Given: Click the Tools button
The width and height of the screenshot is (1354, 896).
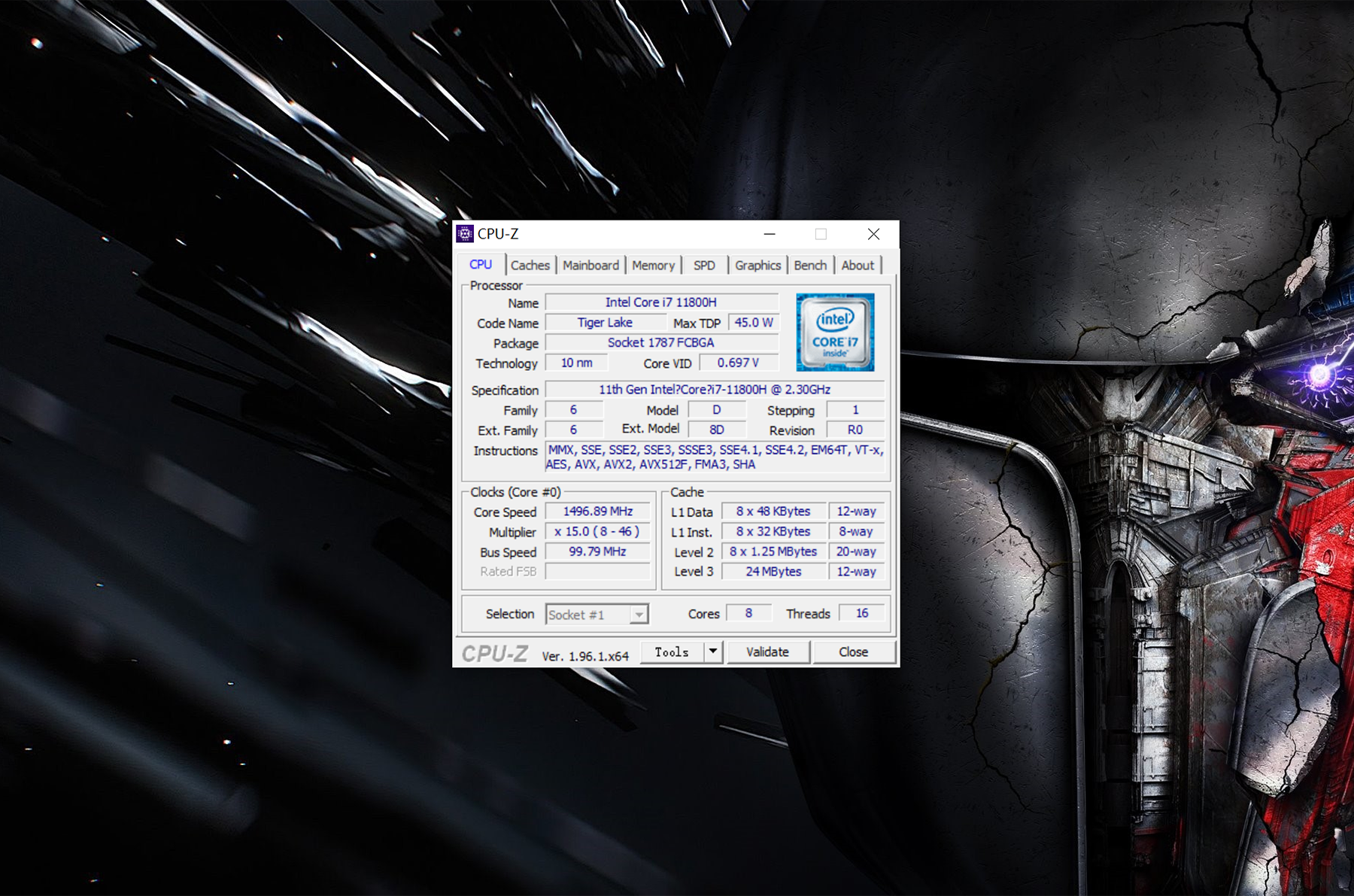Looking at the screenshot, I should point(672,652).
